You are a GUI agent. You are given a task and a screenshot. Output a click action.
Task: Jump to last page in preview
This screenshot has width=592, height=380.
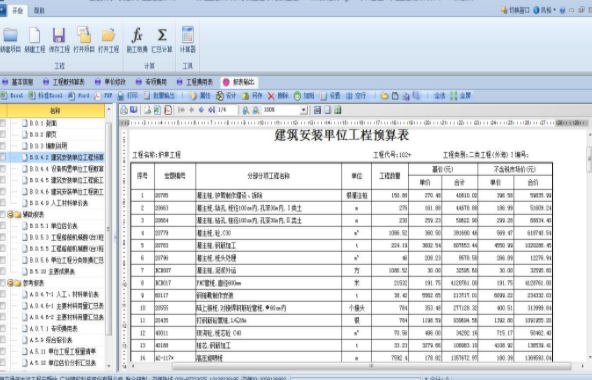coord(212,110)
